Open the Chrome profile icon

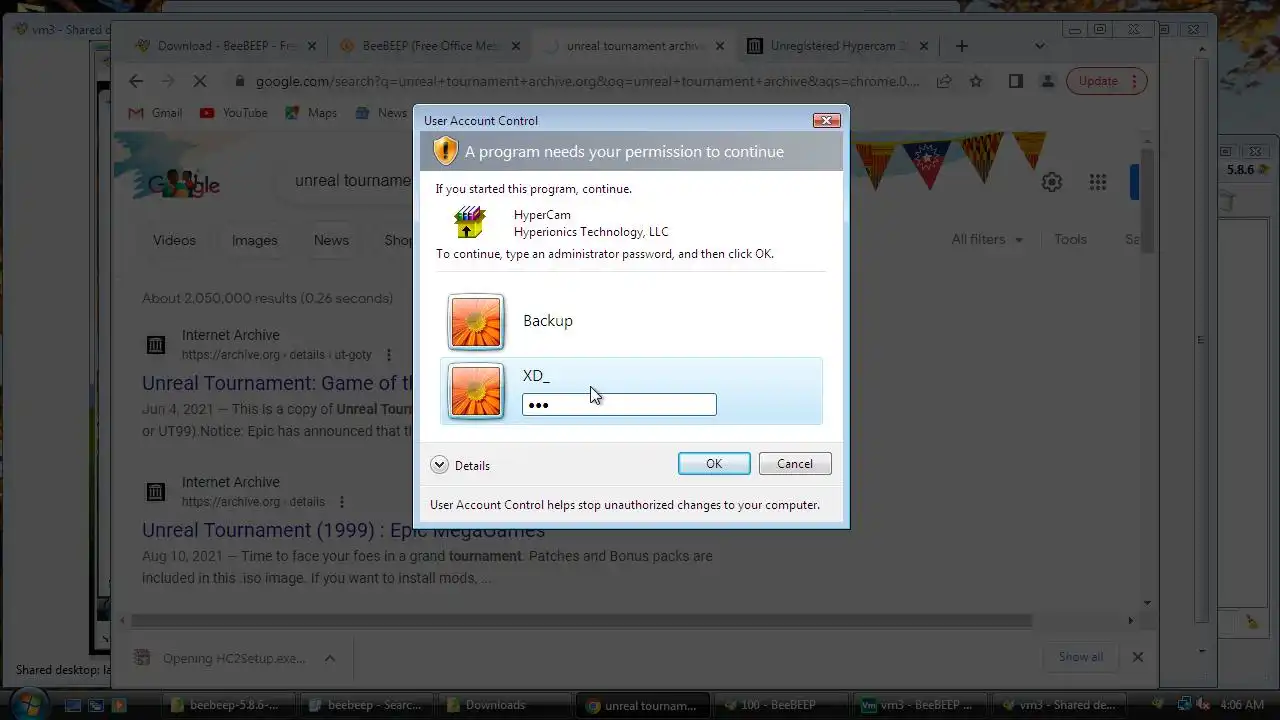1047,81
